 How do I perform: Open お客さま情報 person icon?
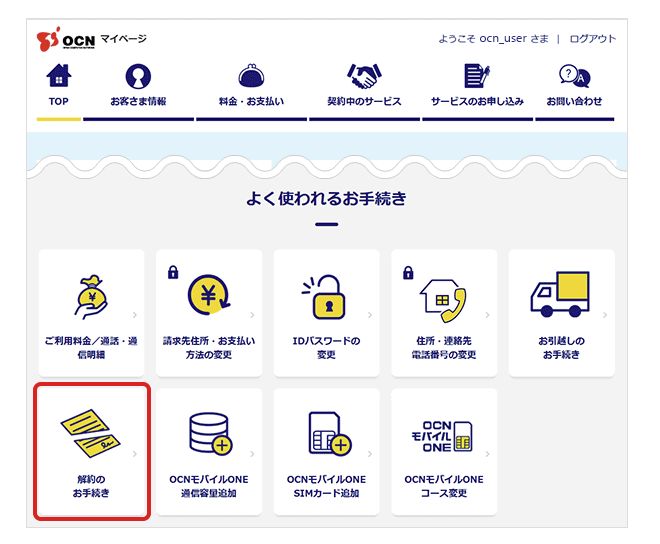point(138,76)
